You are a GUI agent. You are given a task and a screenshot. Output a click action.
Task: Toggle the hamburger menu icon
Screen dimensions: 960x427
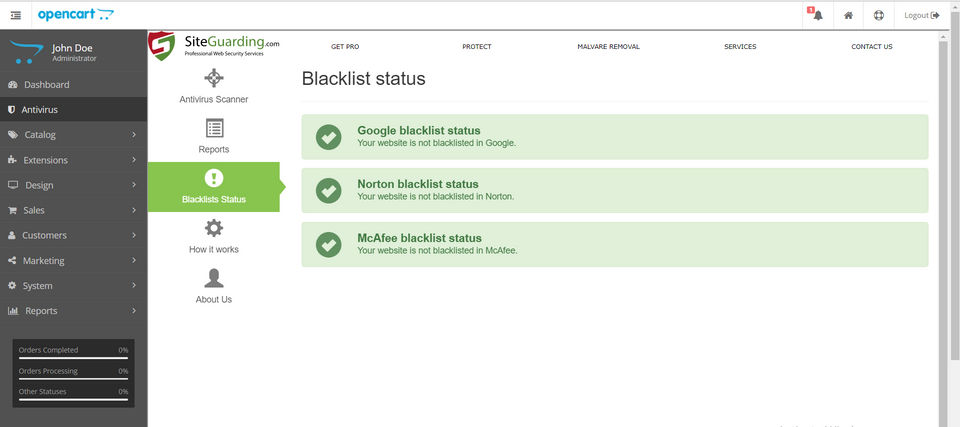[x=15, y=15]
